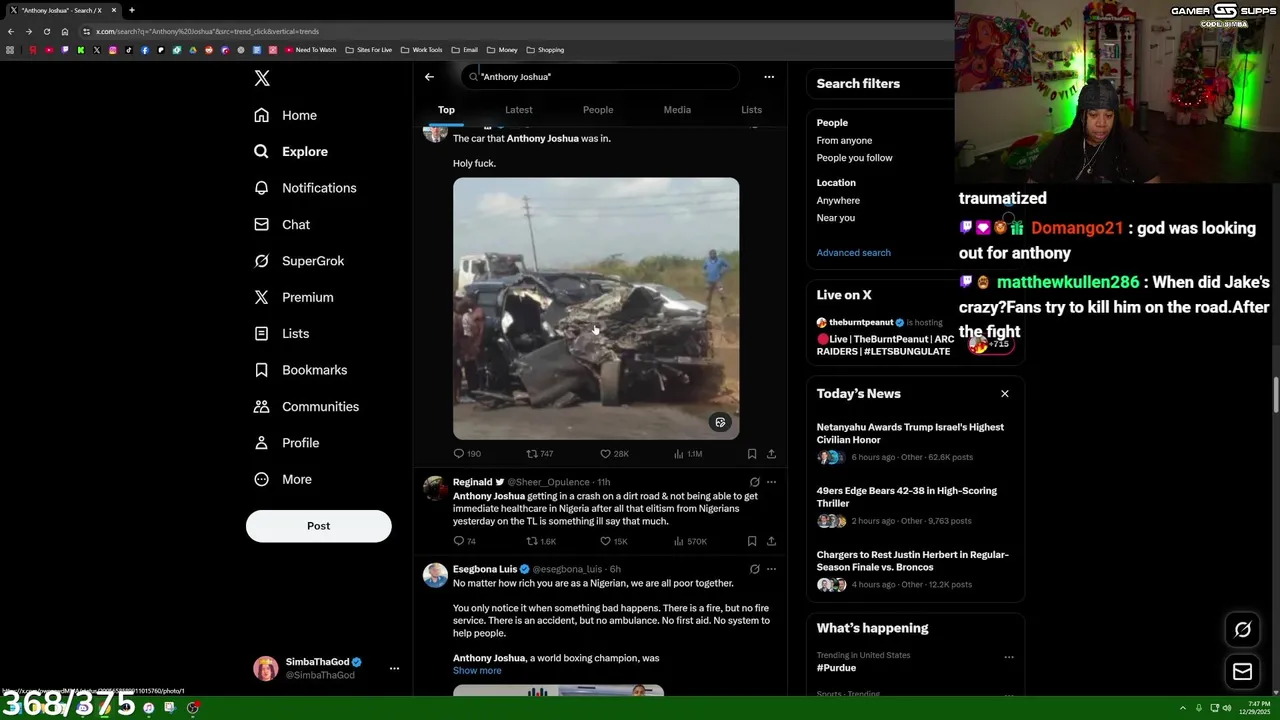This screenshot has width=1280, height=720.
Task: Open the floating messages envelope button
Action: pos(1243,672)
